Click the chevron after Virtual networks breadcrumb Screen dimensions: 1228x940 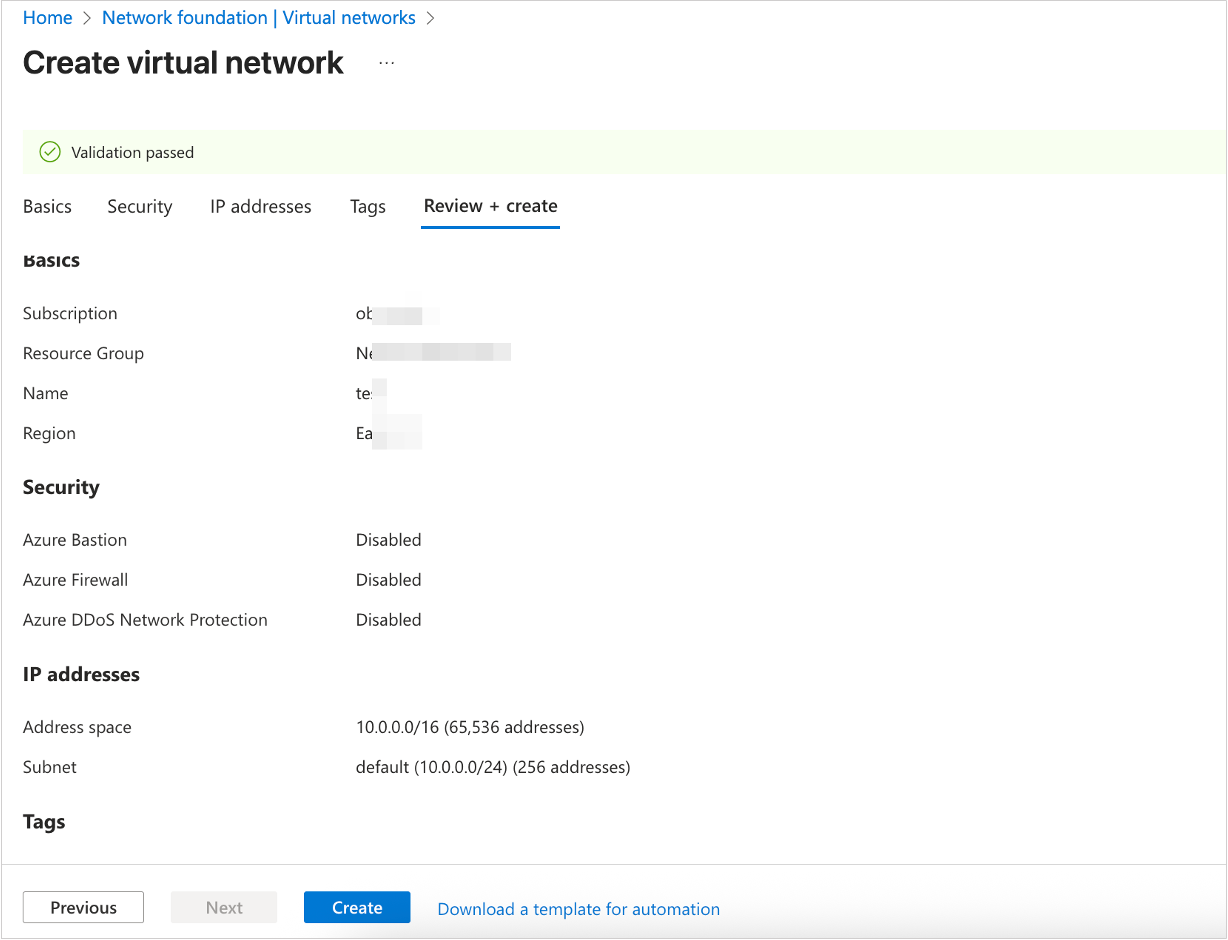pos(431,18)
